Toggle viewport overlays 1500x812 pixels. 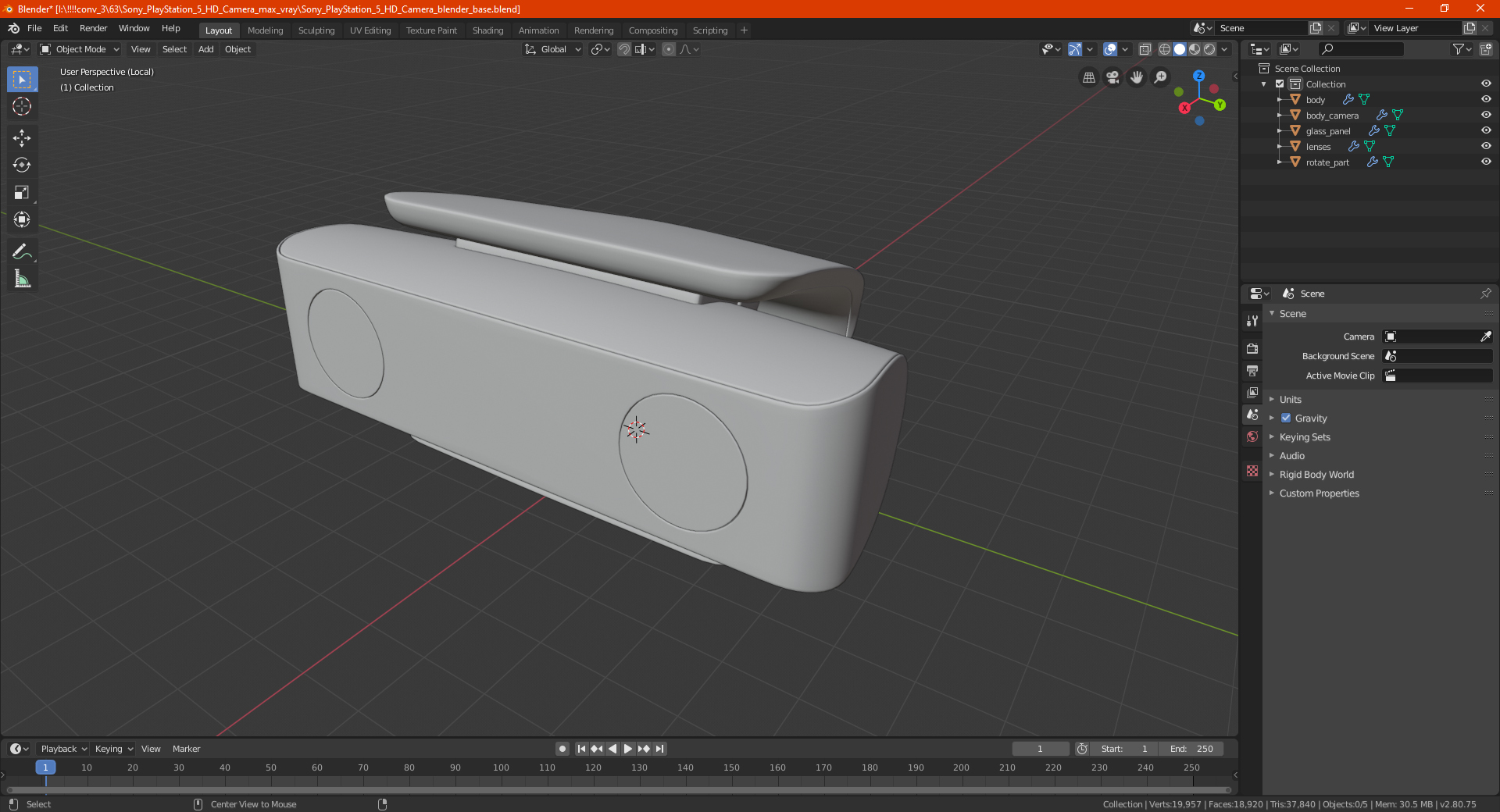pyautogui.click(x=1110, y=49)
